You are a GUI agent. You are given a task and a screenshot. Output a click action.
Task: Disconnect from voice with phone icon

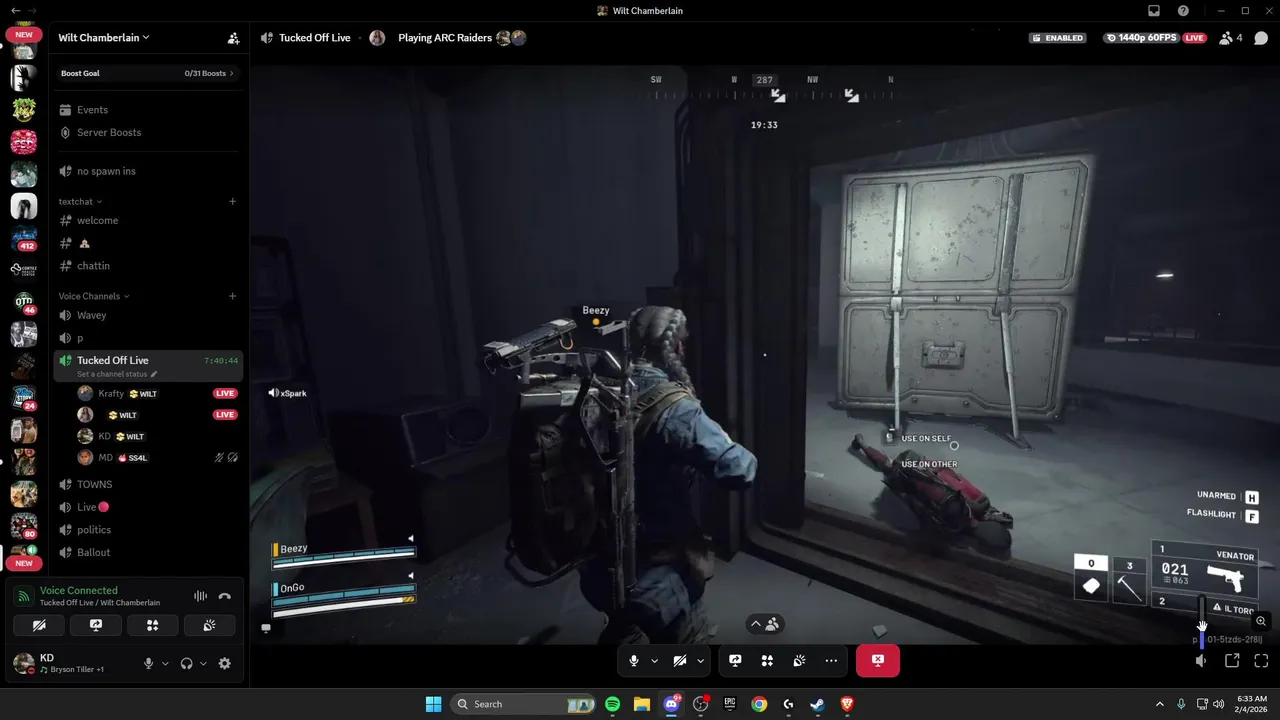coord(225,596)
